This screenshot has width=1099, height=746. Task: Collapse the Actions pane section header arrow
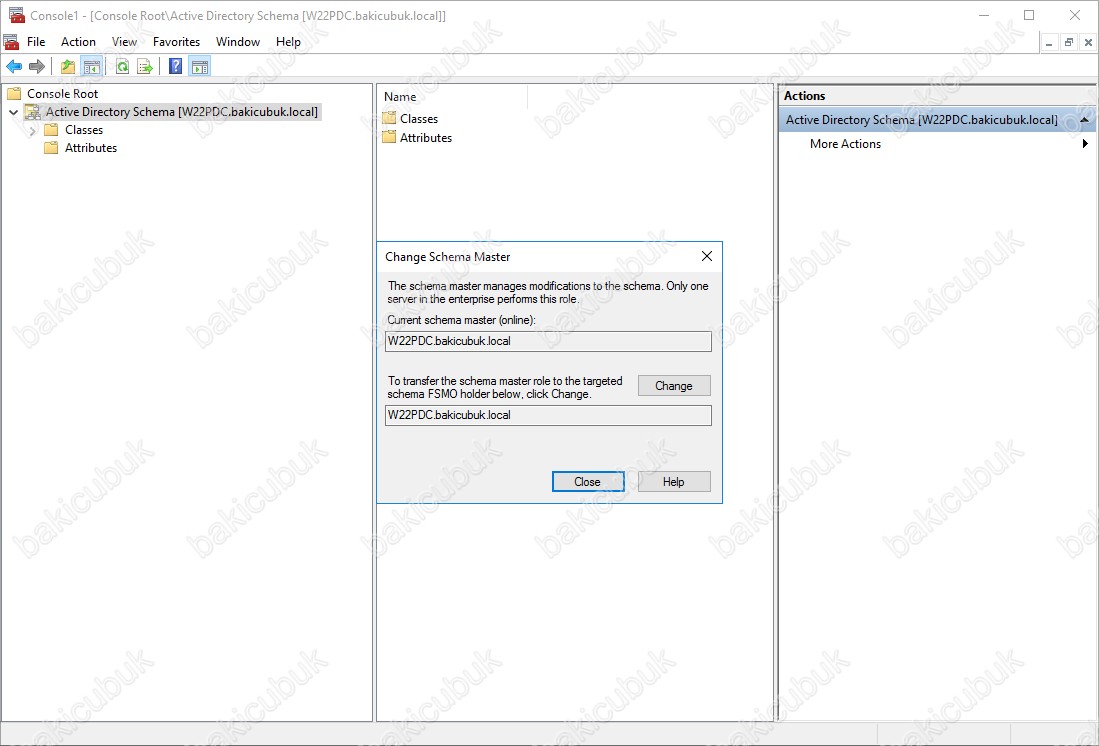click(1085, 120)
